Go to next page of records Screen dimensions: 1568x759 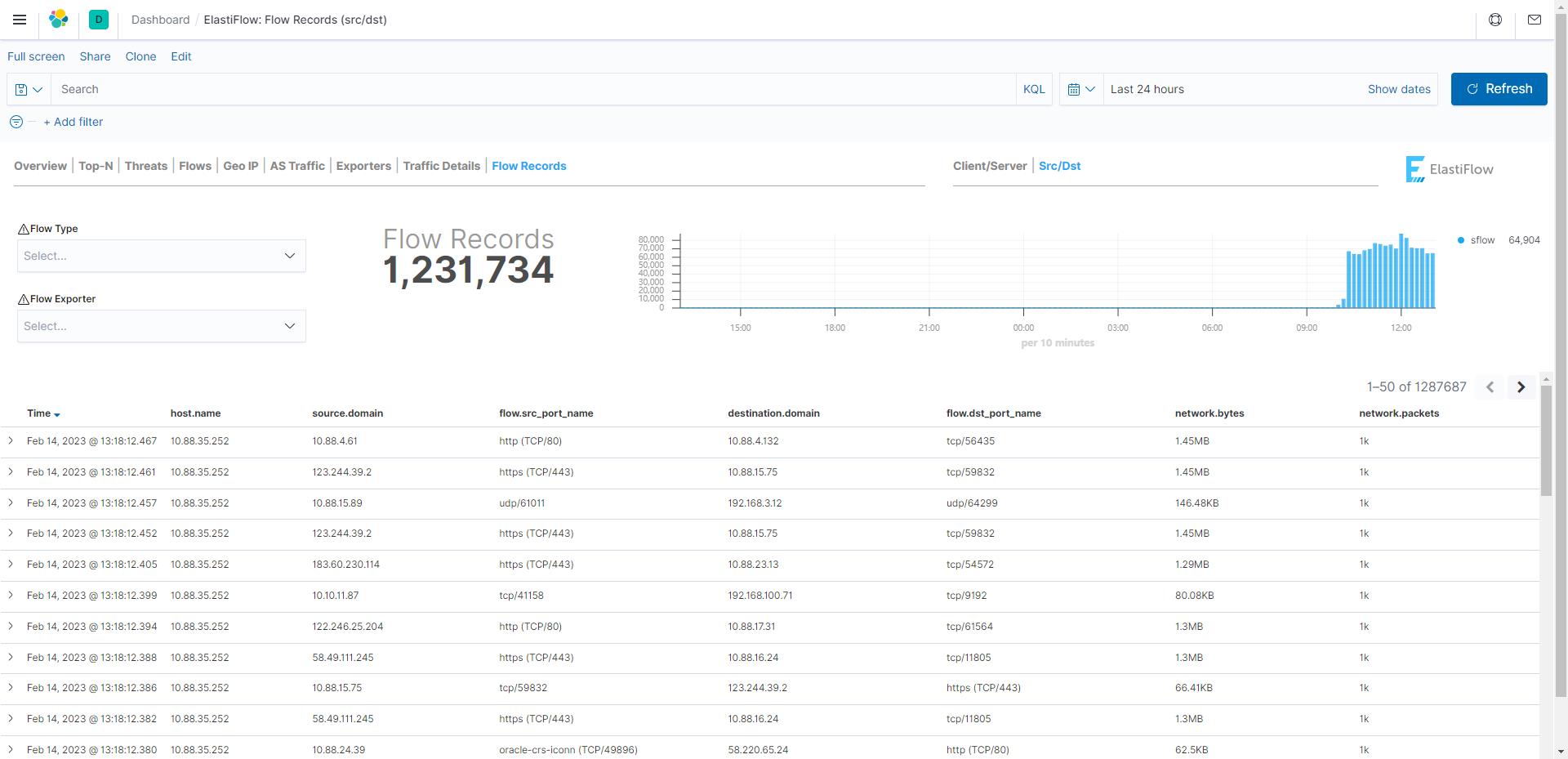[x=1521, y=387]
